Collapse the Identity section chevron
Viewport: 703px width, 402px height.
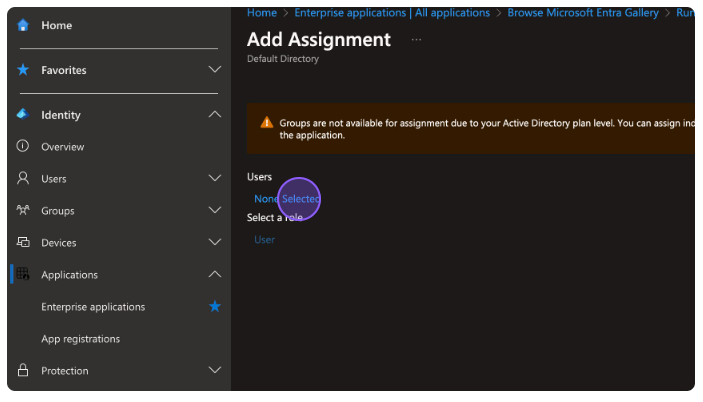(214, 115)
